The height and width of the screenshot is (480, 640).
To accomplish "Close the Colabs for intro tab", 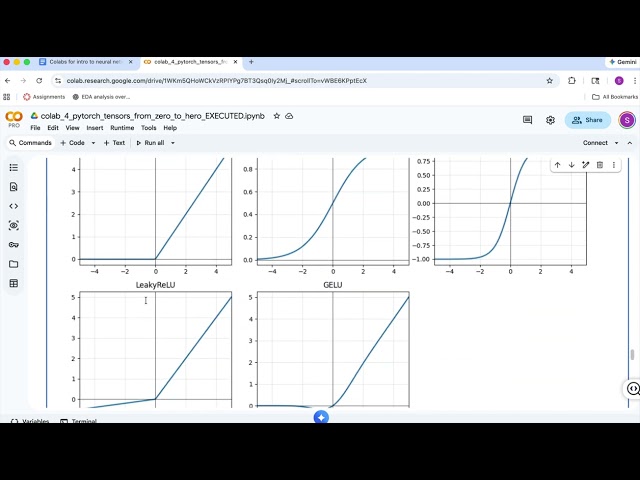I will 131,62.
